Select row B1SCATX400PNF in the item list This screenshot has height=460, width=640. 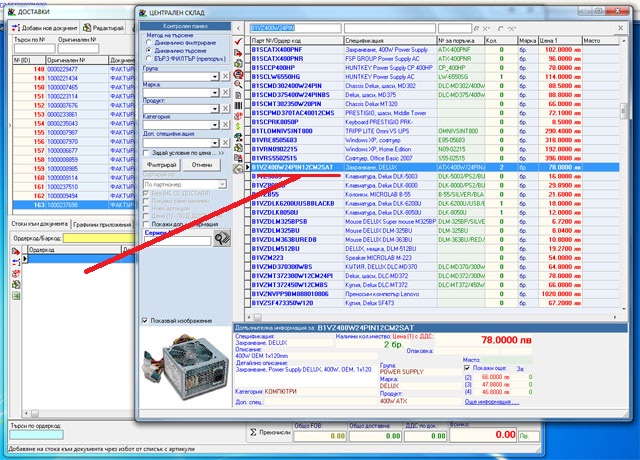[x=434, y=49]
